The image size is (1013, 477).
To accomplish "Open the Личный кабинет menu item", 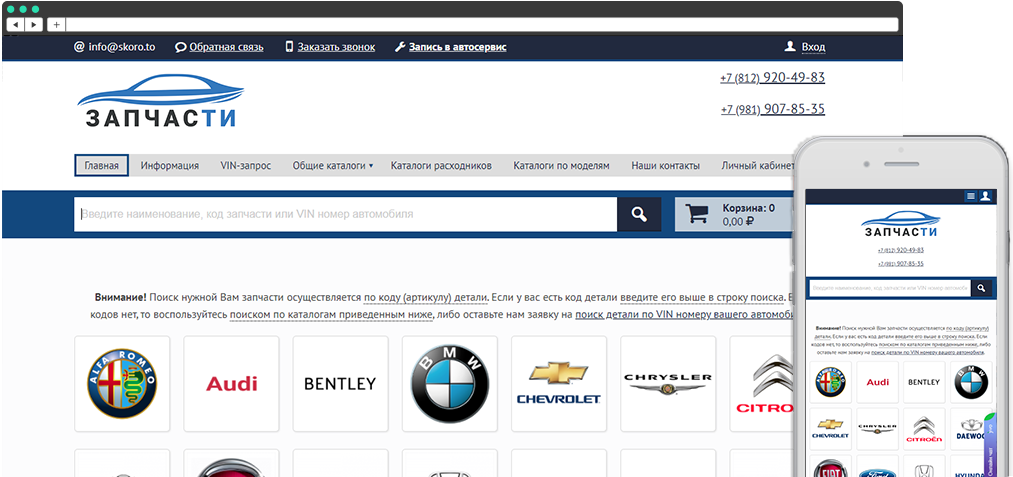I will pos(758,165).
